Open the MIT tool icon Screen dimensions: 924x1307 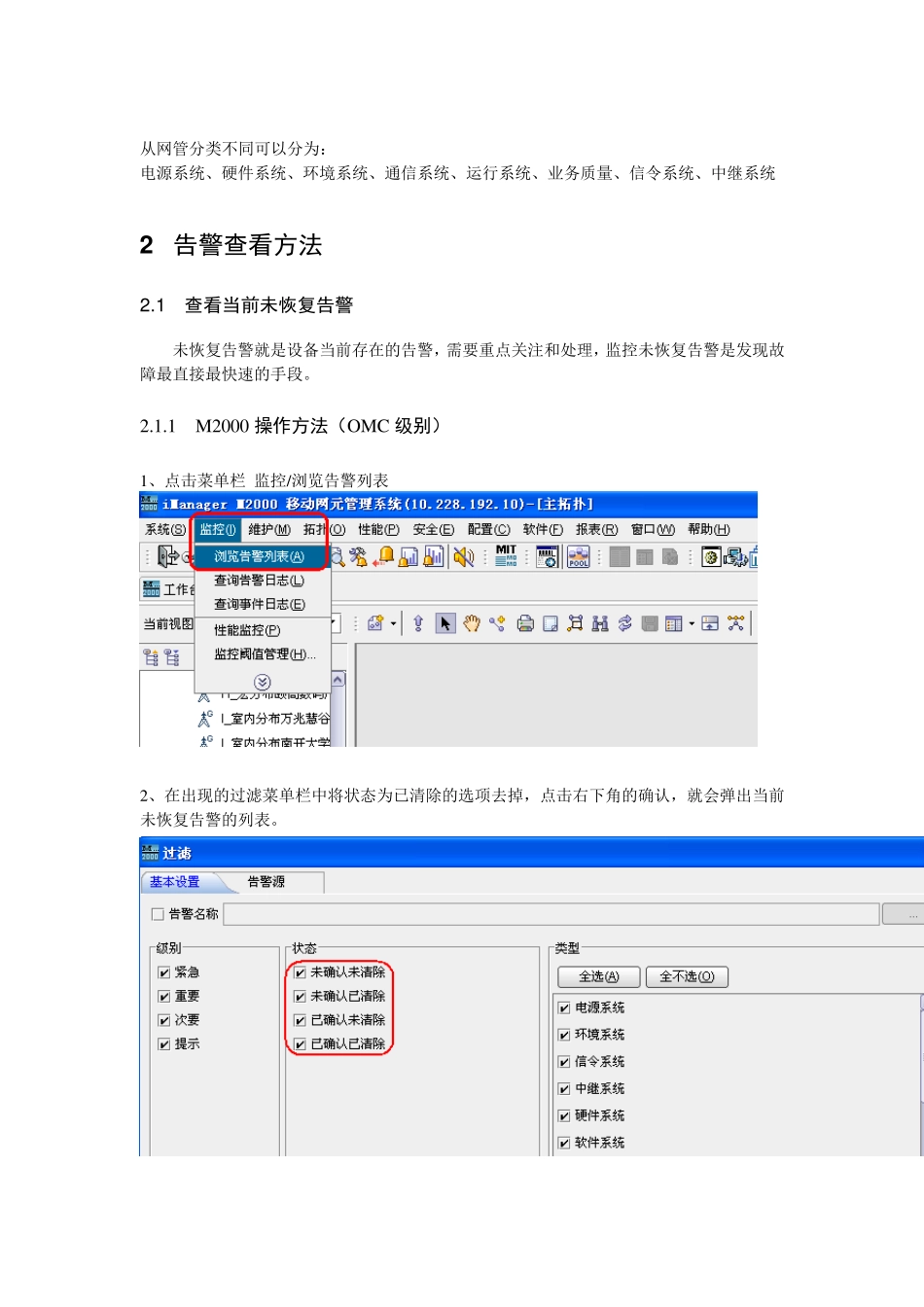tap(506, 556)
